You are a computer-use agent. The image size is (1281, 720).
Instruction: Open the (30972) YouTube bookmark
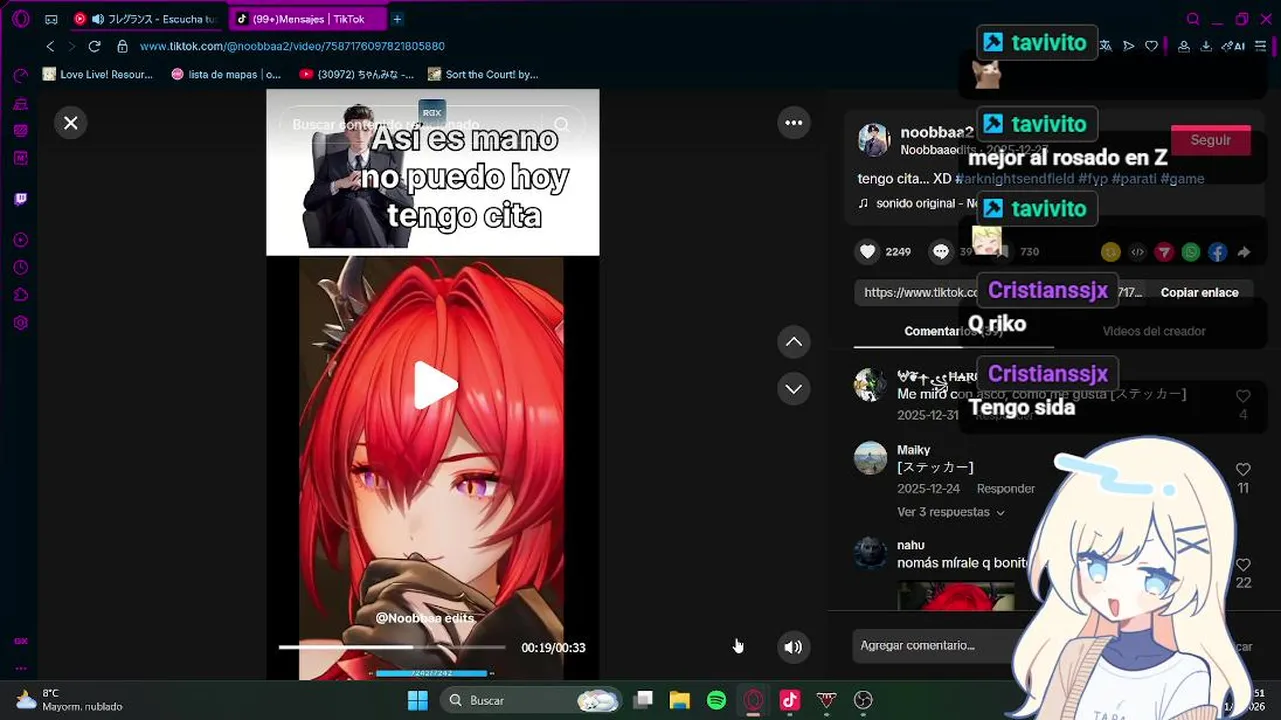click(x=357, y=74)
